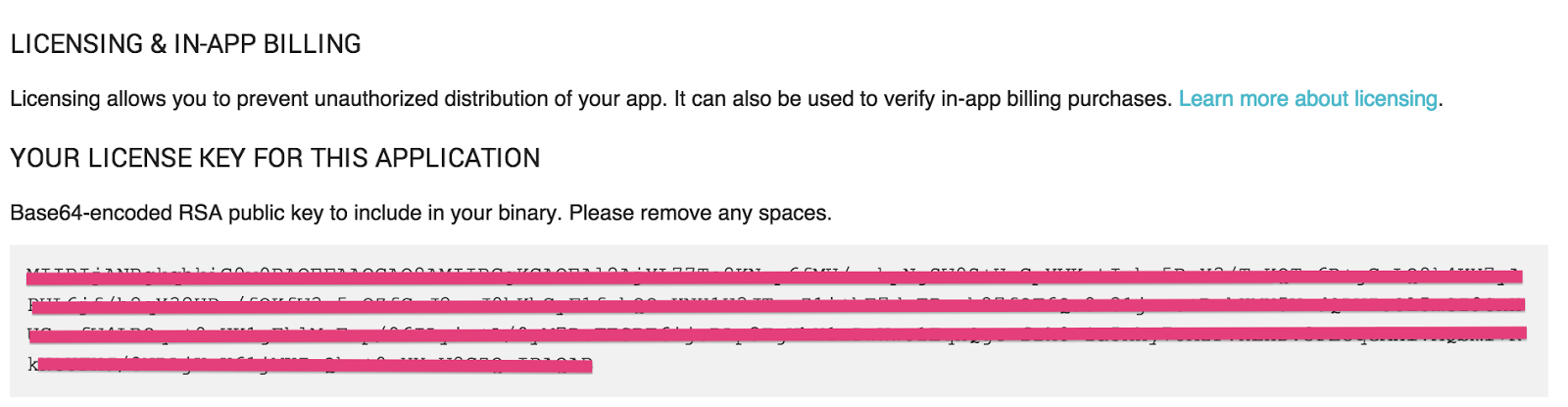Open the Learn more about licensing link
Image resolution: width=1568 pixels, height=407 pixels.
[1307, 99]
